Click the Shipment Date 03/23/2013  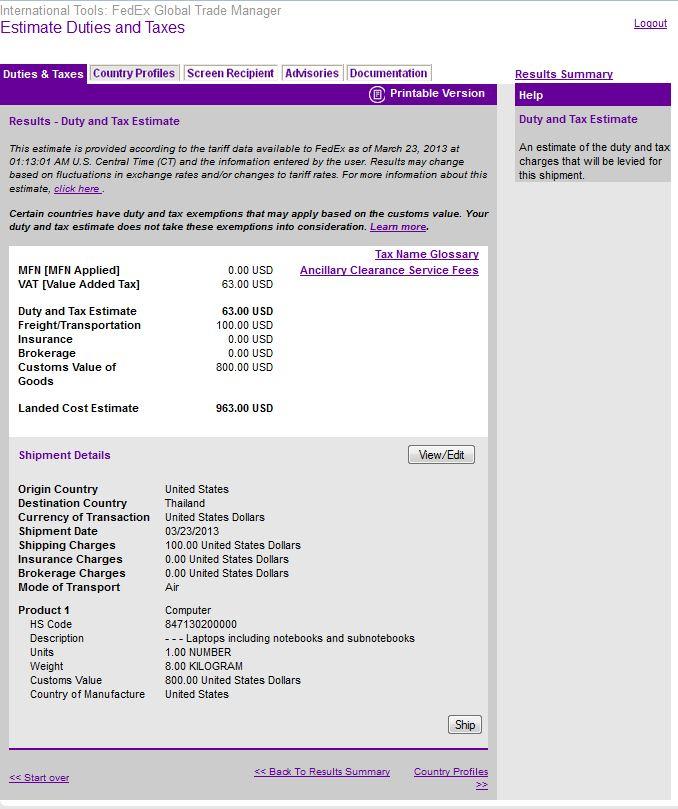tap(192, 531)
